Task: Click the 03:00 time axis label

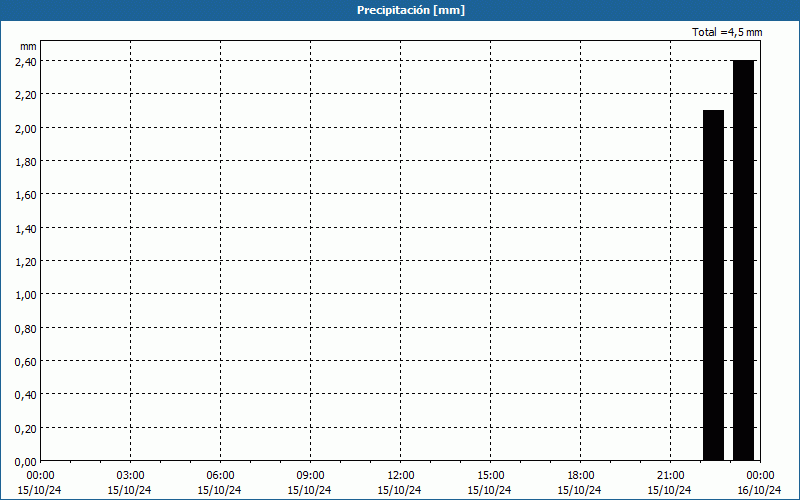Action: [x=130, y=476]
